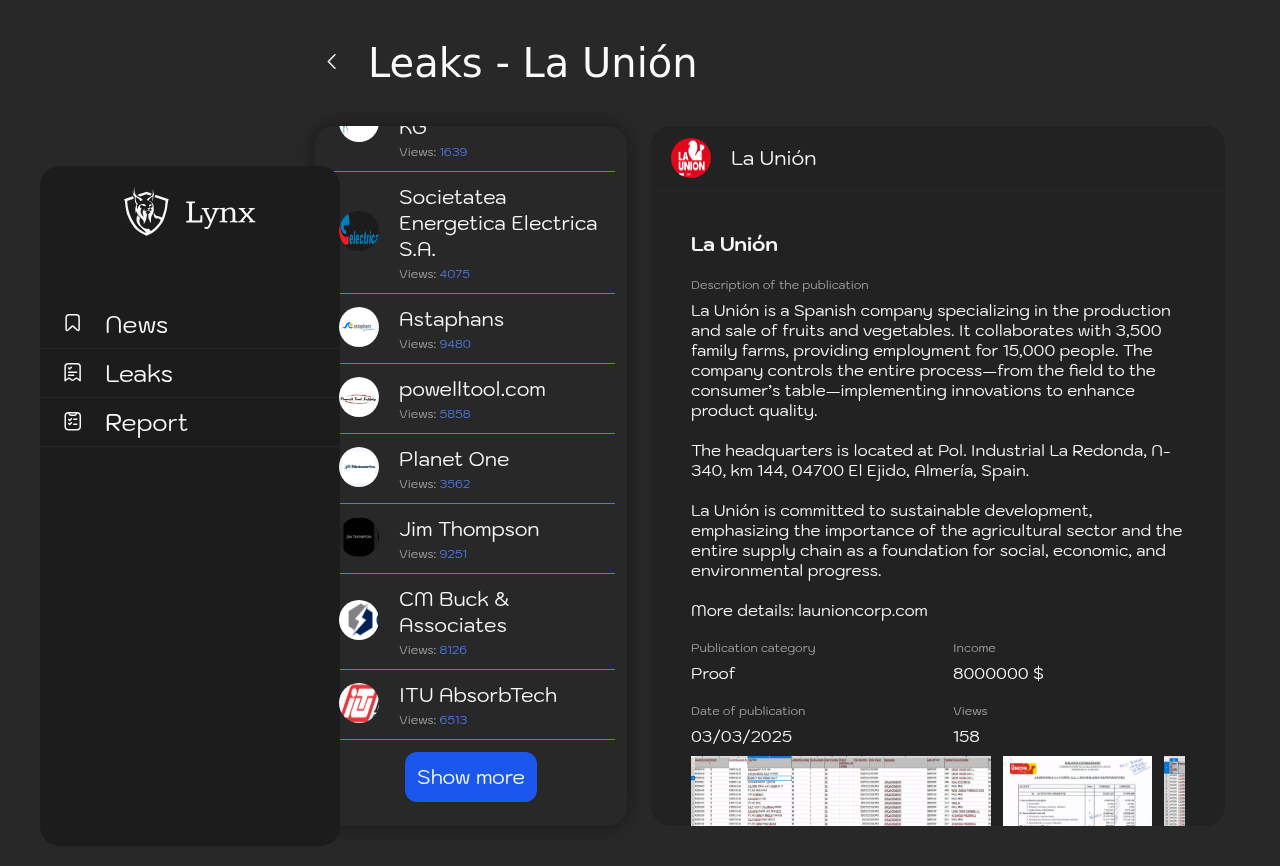
Task: Click the Leaks document icon
Action: 73,372
